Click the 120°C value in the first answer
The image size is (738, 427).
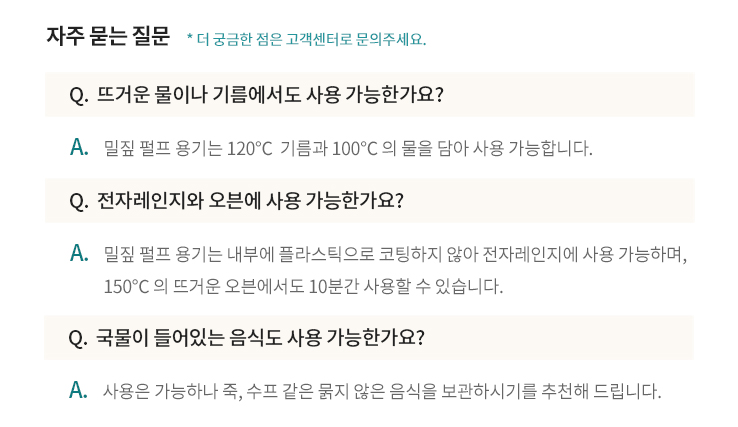[x=250, y=149]
